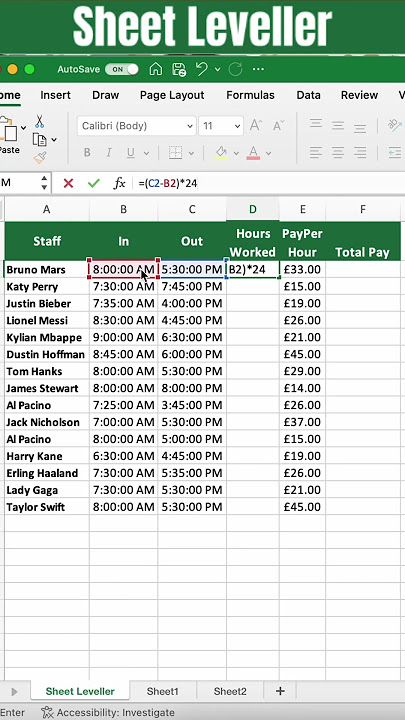Viewport: 405px width, 720px height.
Task: Expand the Font Color dropdown arrow
Action: [x=269, y=153]
